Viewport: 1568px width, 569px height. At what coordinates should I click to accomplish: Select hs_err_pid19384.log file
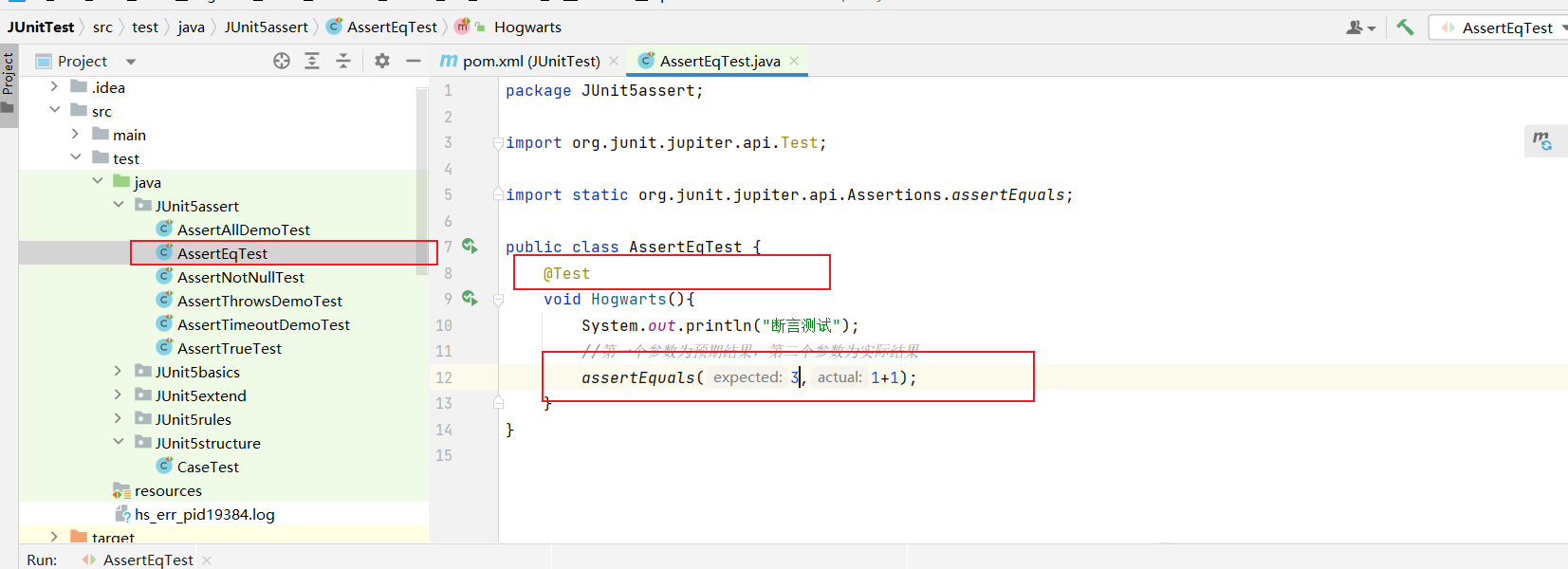(204, 514)
